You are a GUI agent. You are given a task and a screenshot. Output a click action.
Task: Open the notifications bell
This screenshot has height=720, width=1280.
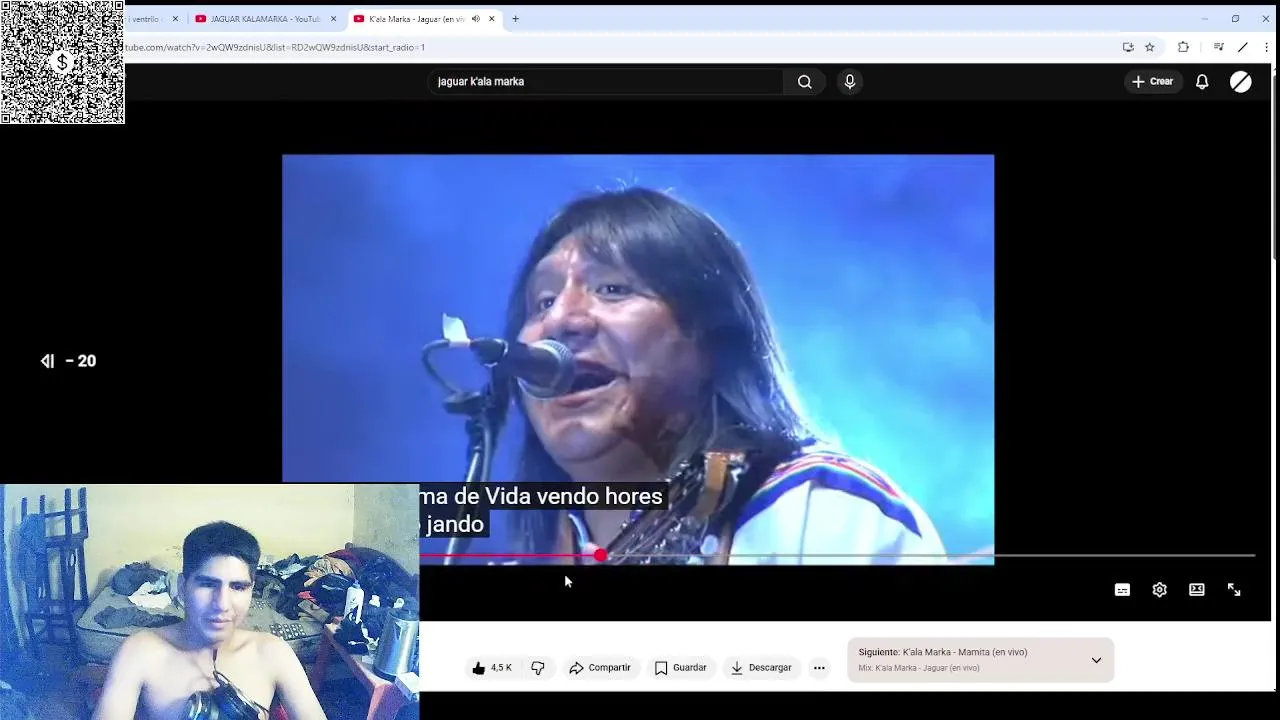click(x=1202, y=82)
